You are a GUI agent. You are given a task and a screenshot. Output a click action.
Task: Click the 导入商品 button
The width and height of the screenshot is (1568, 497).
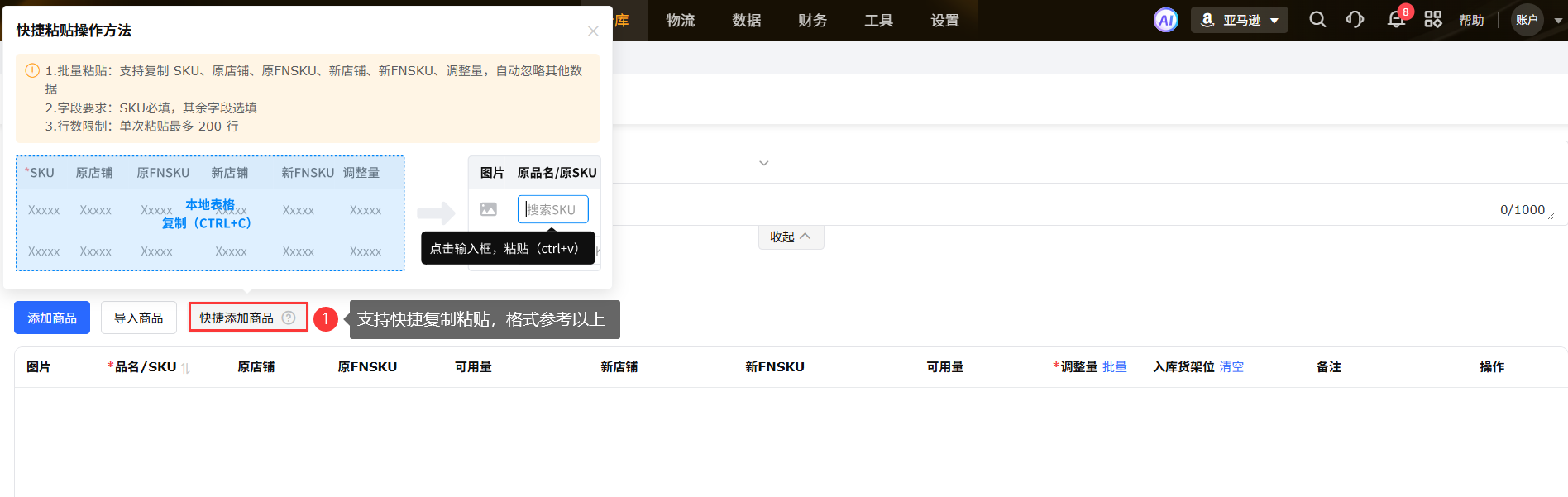coord(139,318)
